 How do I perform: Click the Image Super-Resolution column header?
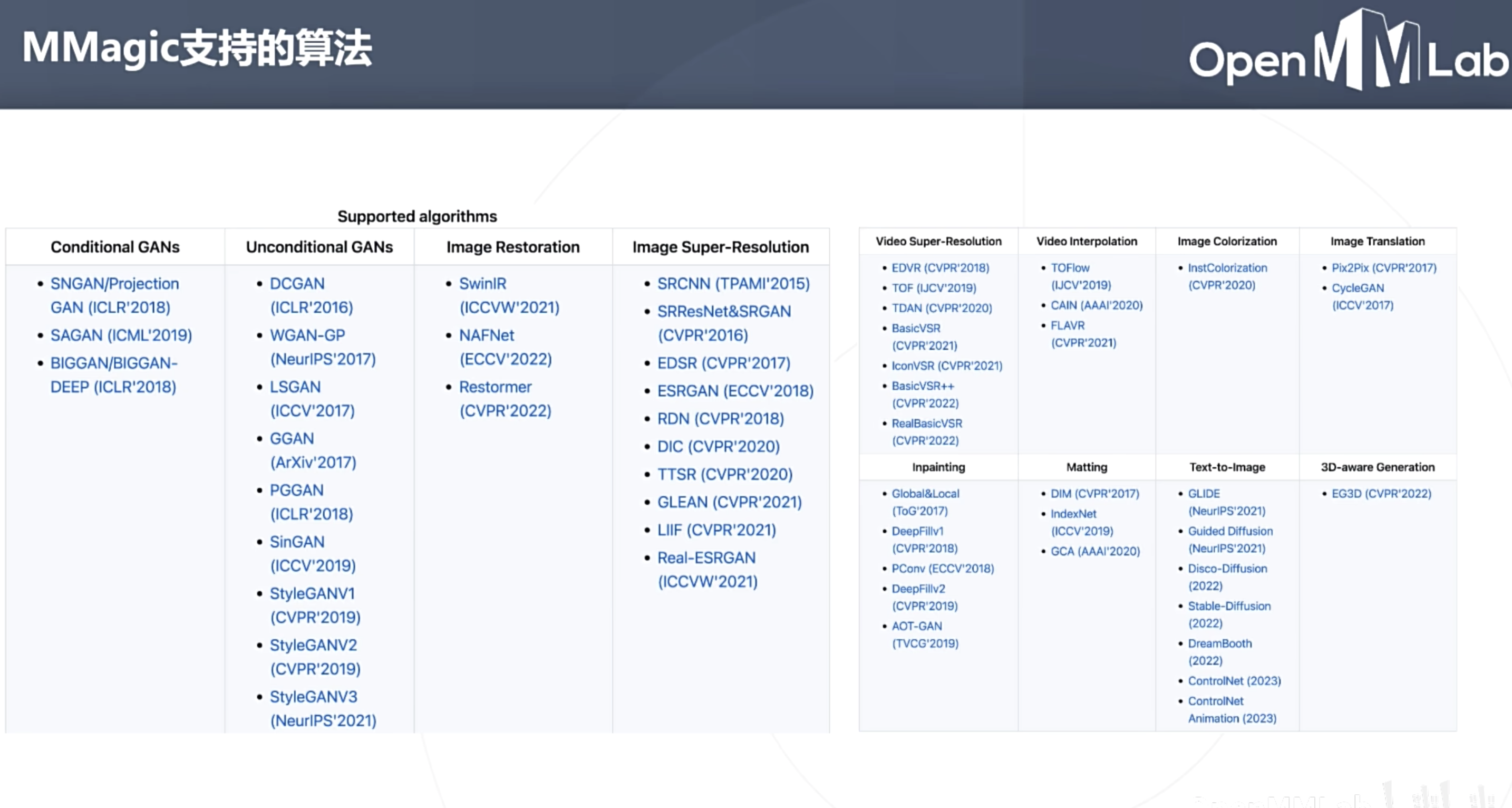tap(720, 247)
